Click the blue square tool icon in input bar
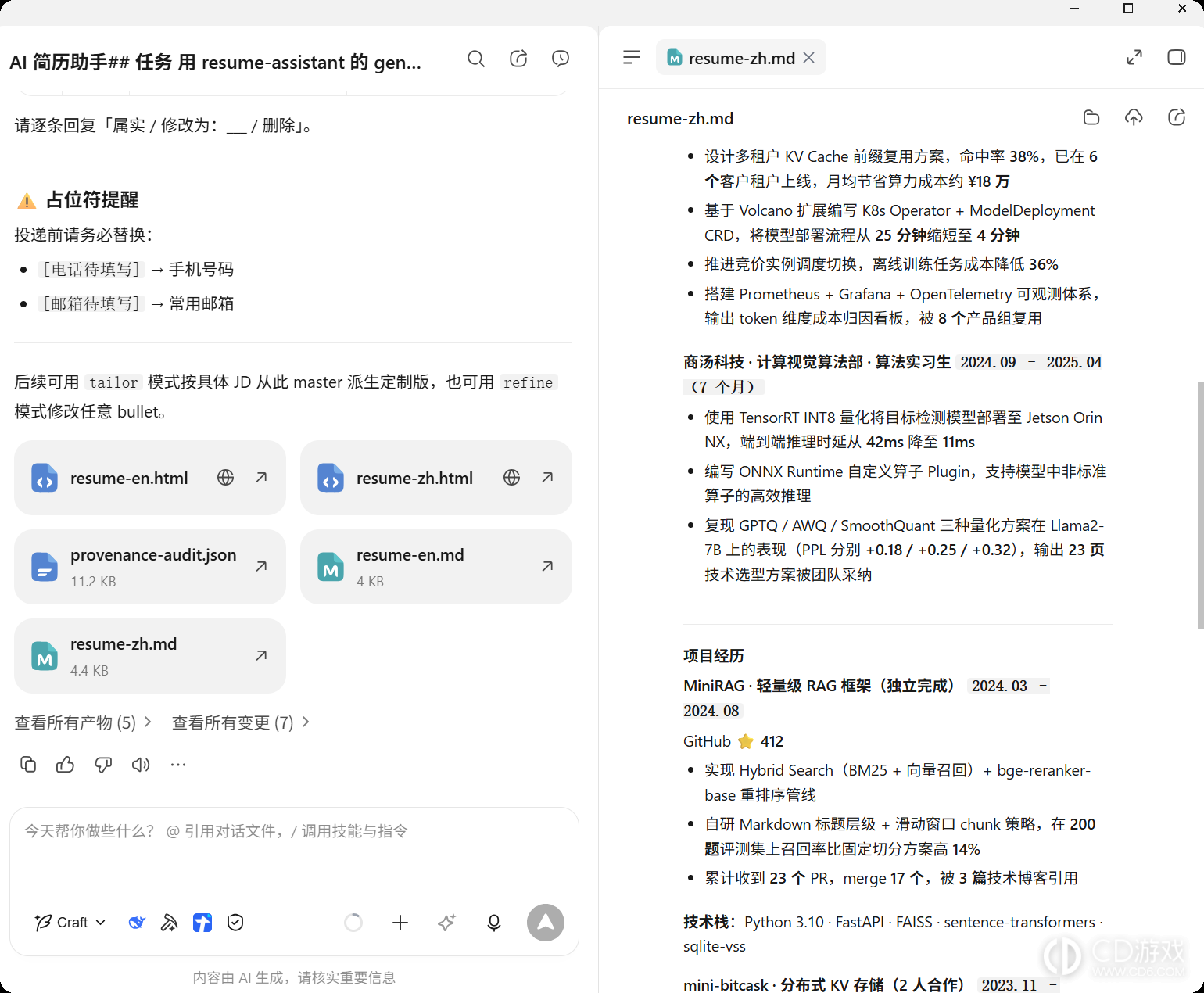 click(202, 923)
